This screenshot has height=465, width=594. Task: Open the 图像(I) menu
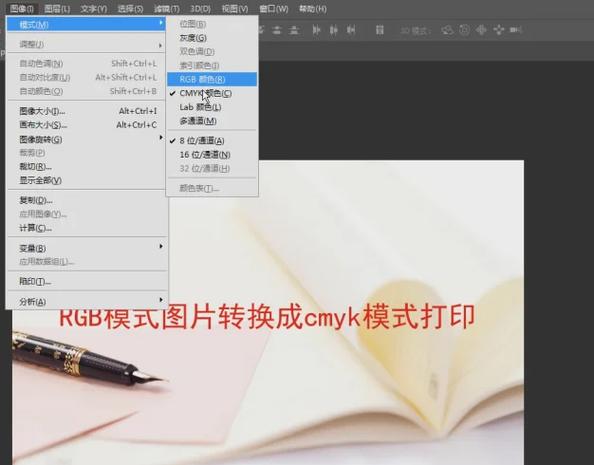pos(22,9)
